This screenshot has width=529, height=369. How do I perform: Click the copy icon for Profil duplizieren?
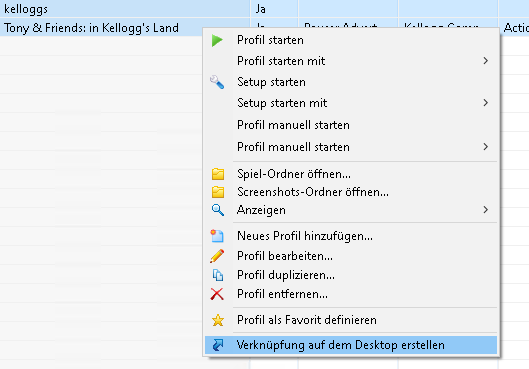click(218, 275)
